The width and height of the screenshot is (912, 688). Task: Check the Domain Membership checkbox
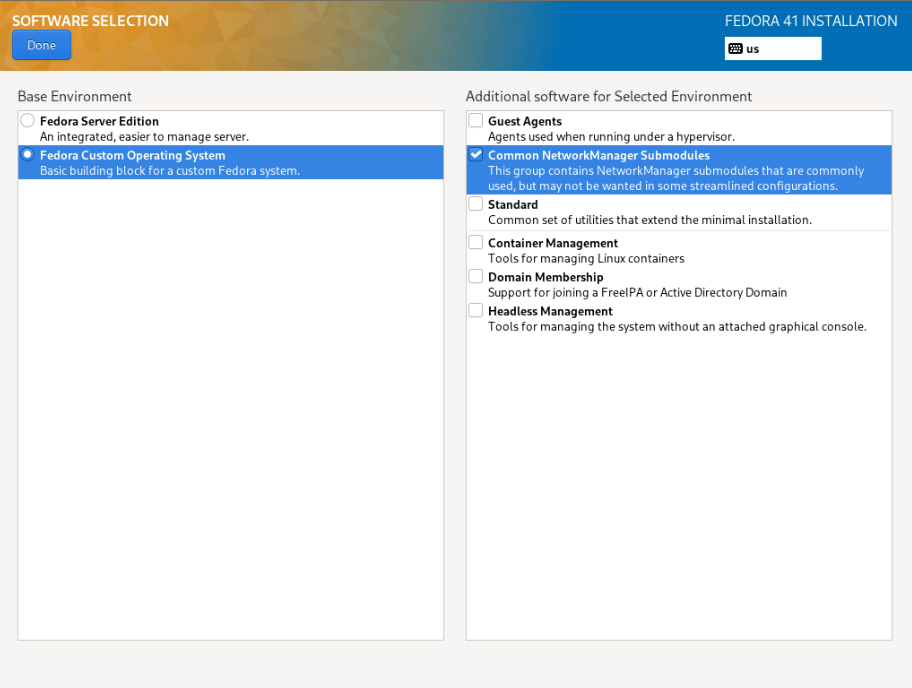click(x=476, y=276)
